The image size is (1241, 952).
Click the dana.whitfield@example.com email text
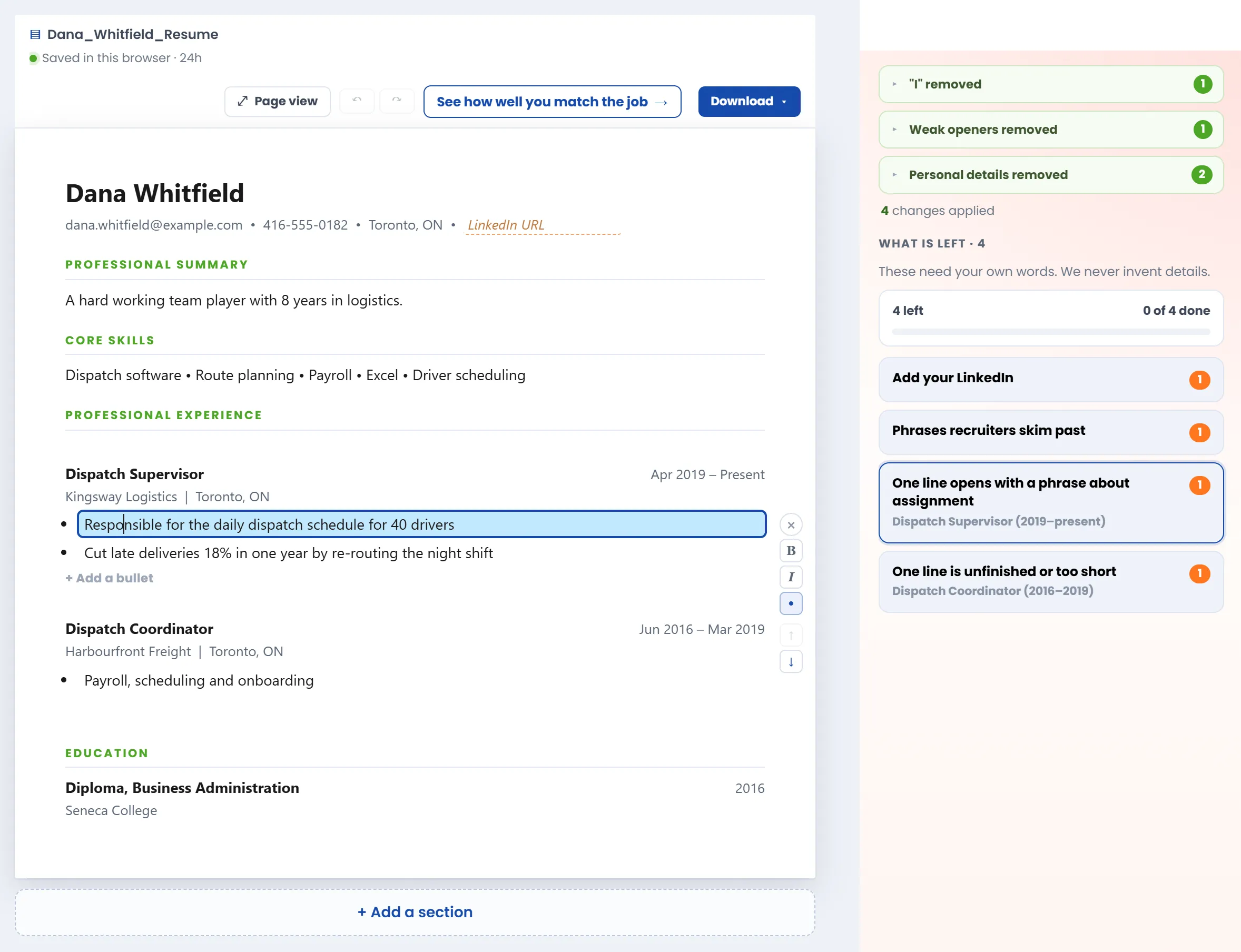click(x=154, y=225)
